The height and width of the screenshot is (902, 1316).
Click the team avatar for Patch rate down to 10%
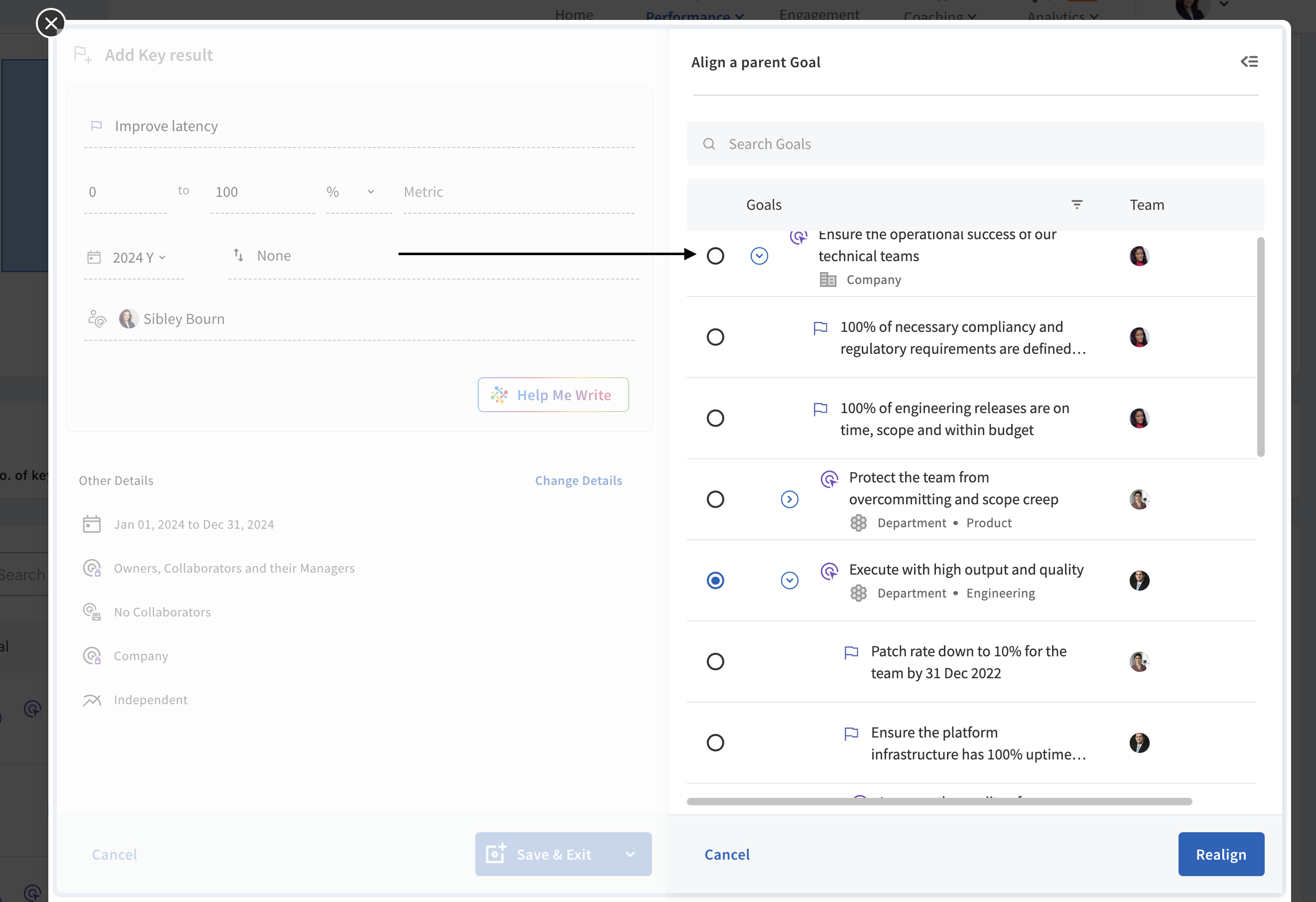(x=1139, y=661)
